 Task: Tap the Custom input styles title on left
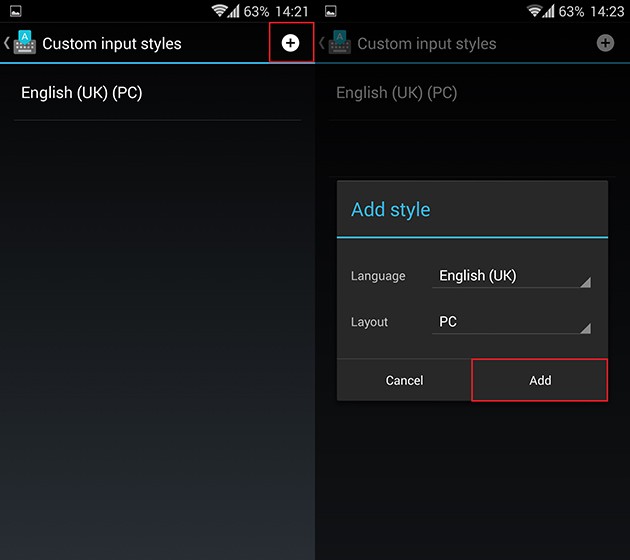(112, 44)
